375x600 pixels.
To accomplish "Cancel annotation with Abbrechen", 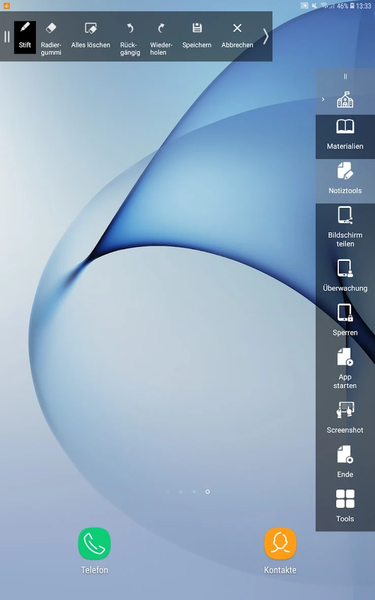I will pos(237,35).
